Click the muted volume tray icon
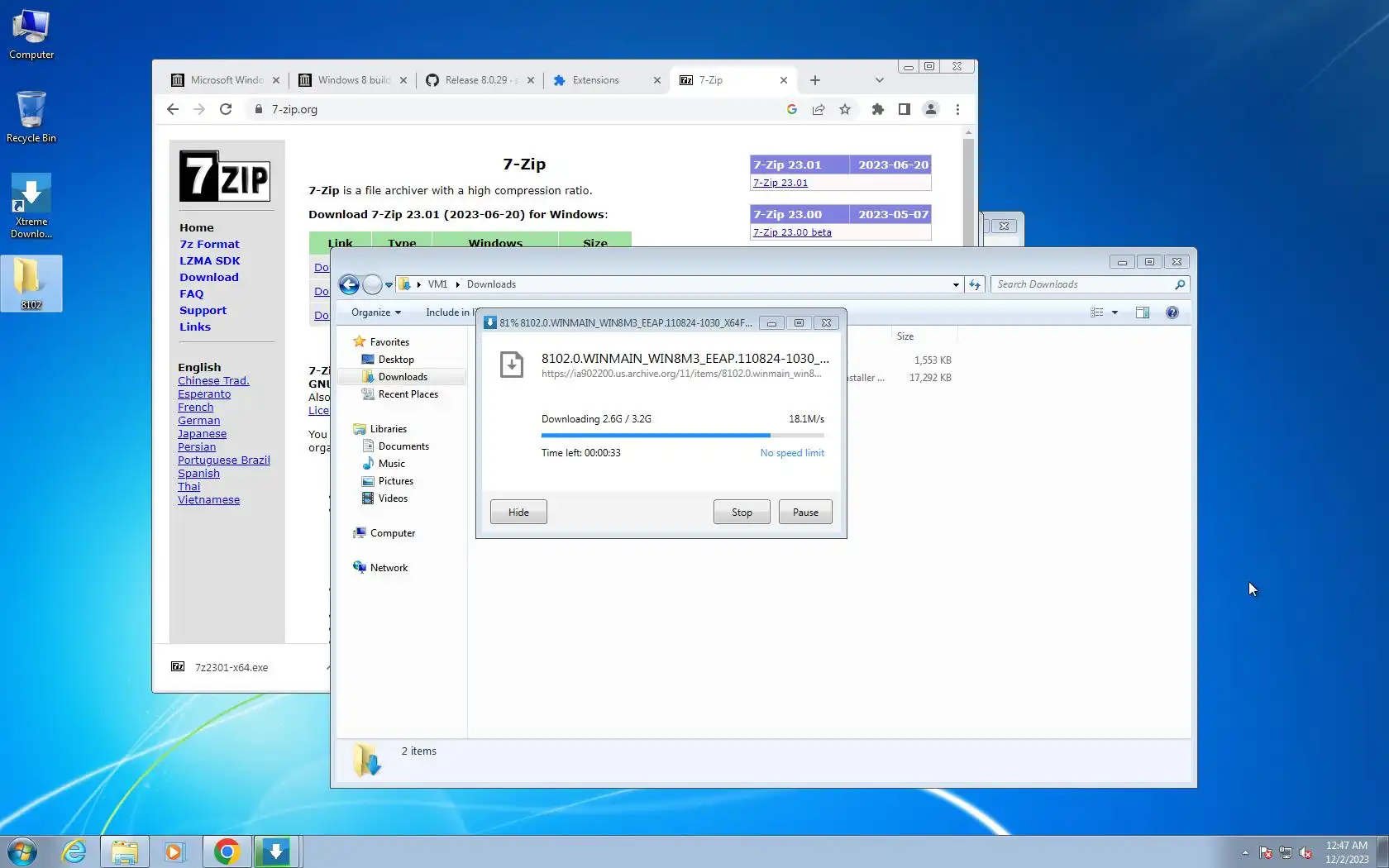Viewport: 1389px width, 868px height. point(1305,852)
